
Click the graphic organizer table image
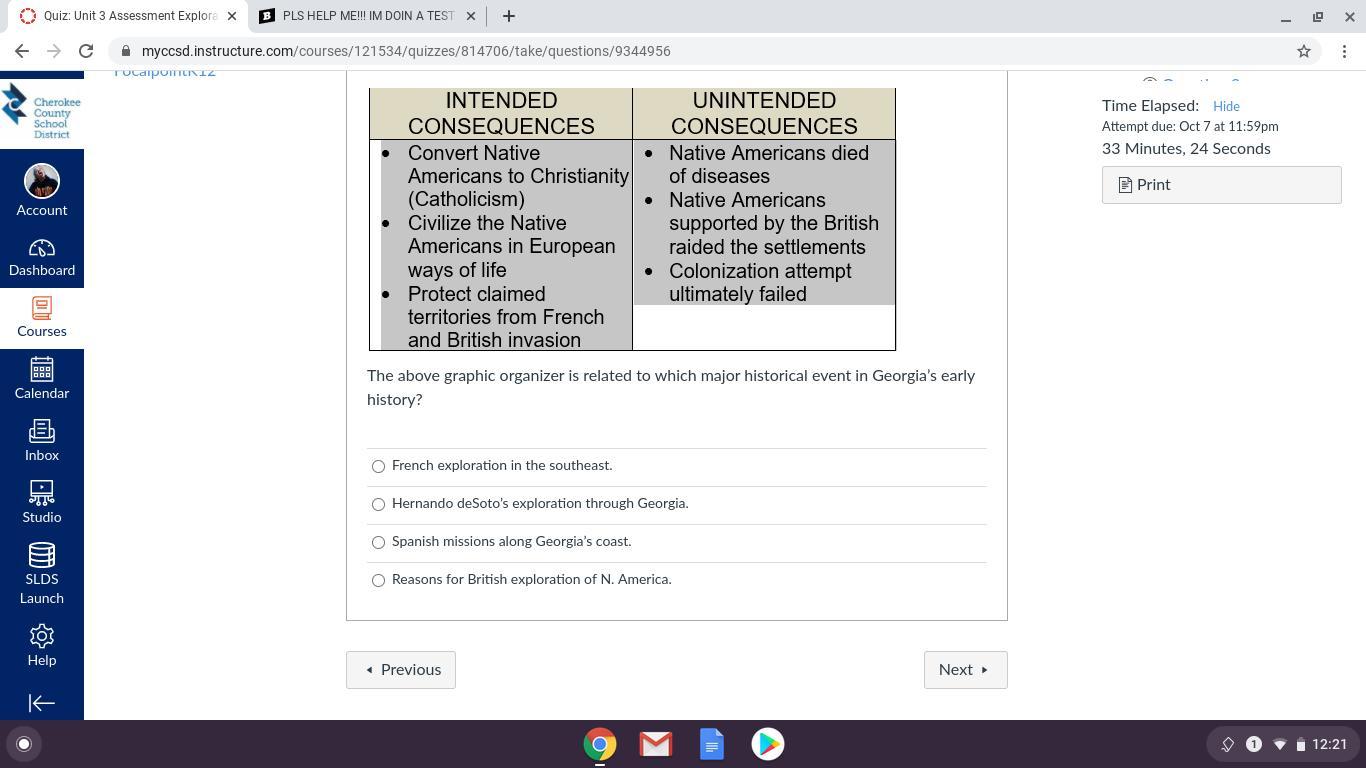pos(632,219)
